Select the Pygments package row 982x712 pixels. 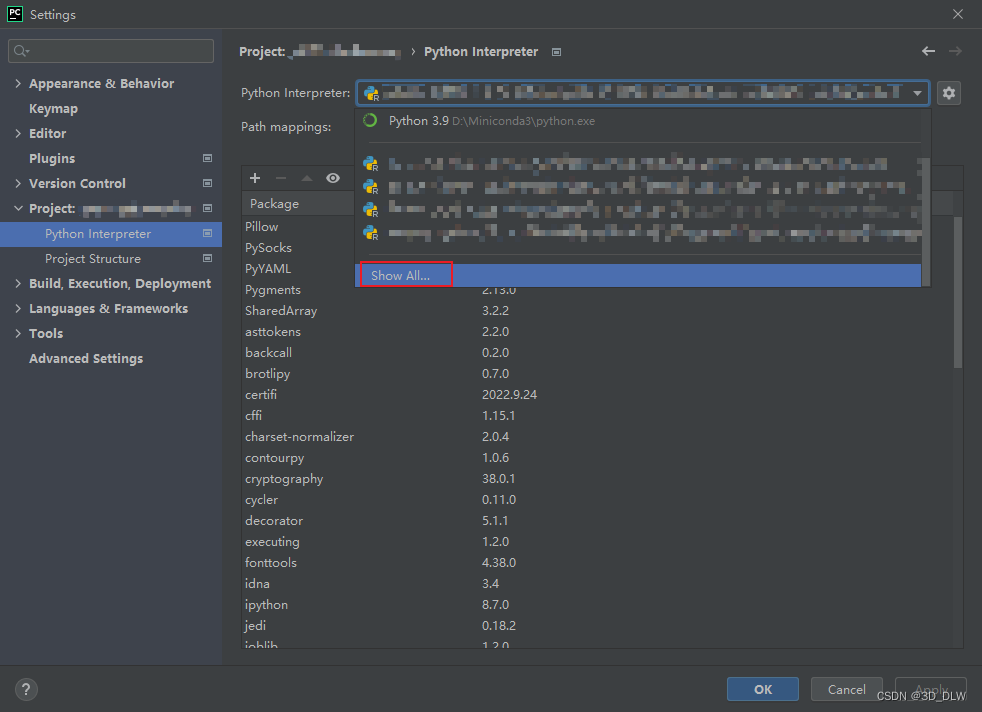click(597, 289)
